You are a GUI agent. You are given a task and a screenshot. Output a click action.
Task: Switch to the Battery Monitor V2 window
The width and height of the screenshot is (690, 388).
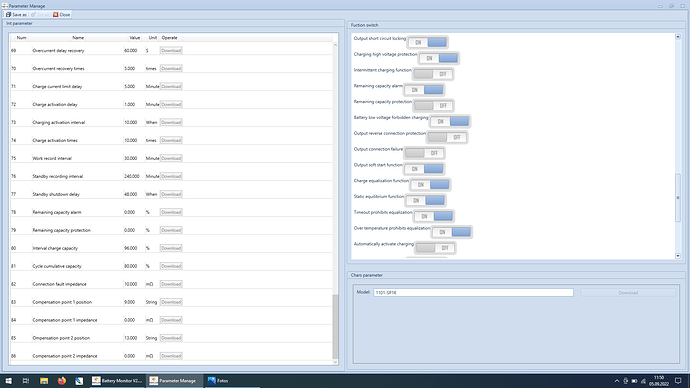[x=117, y=381]
